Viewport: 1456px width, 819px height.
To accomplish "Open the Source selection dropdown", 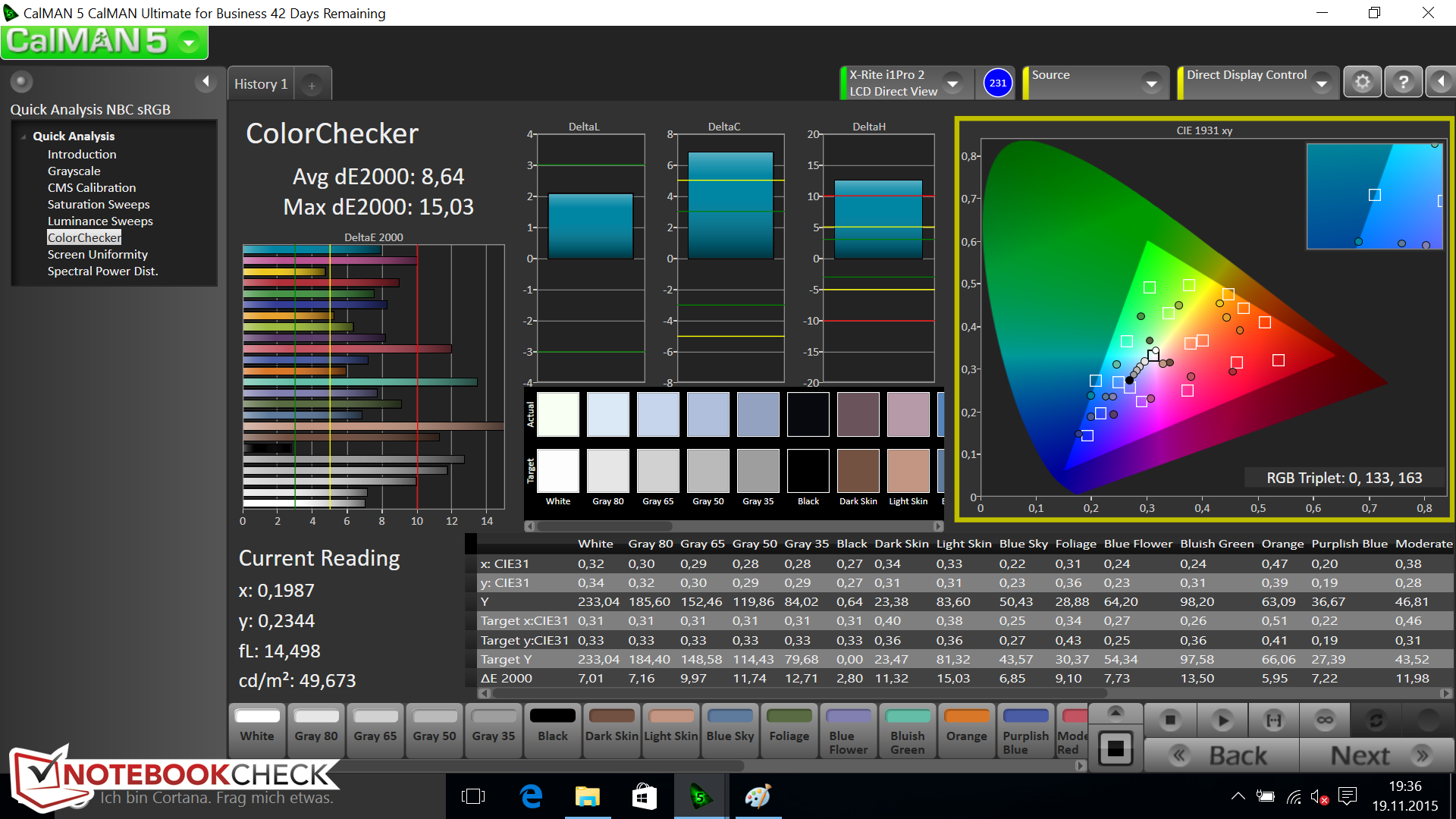I will click(1152, 83).
